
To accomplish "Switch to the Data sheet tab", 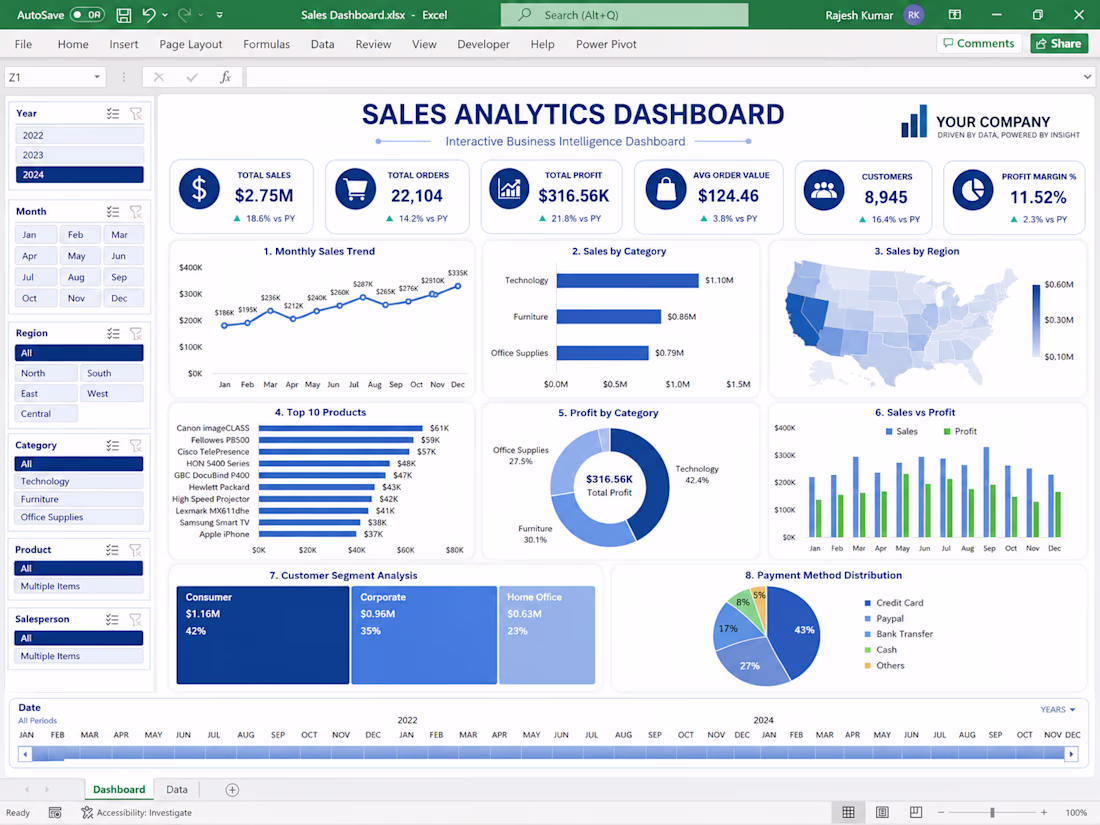I will 177,790.
